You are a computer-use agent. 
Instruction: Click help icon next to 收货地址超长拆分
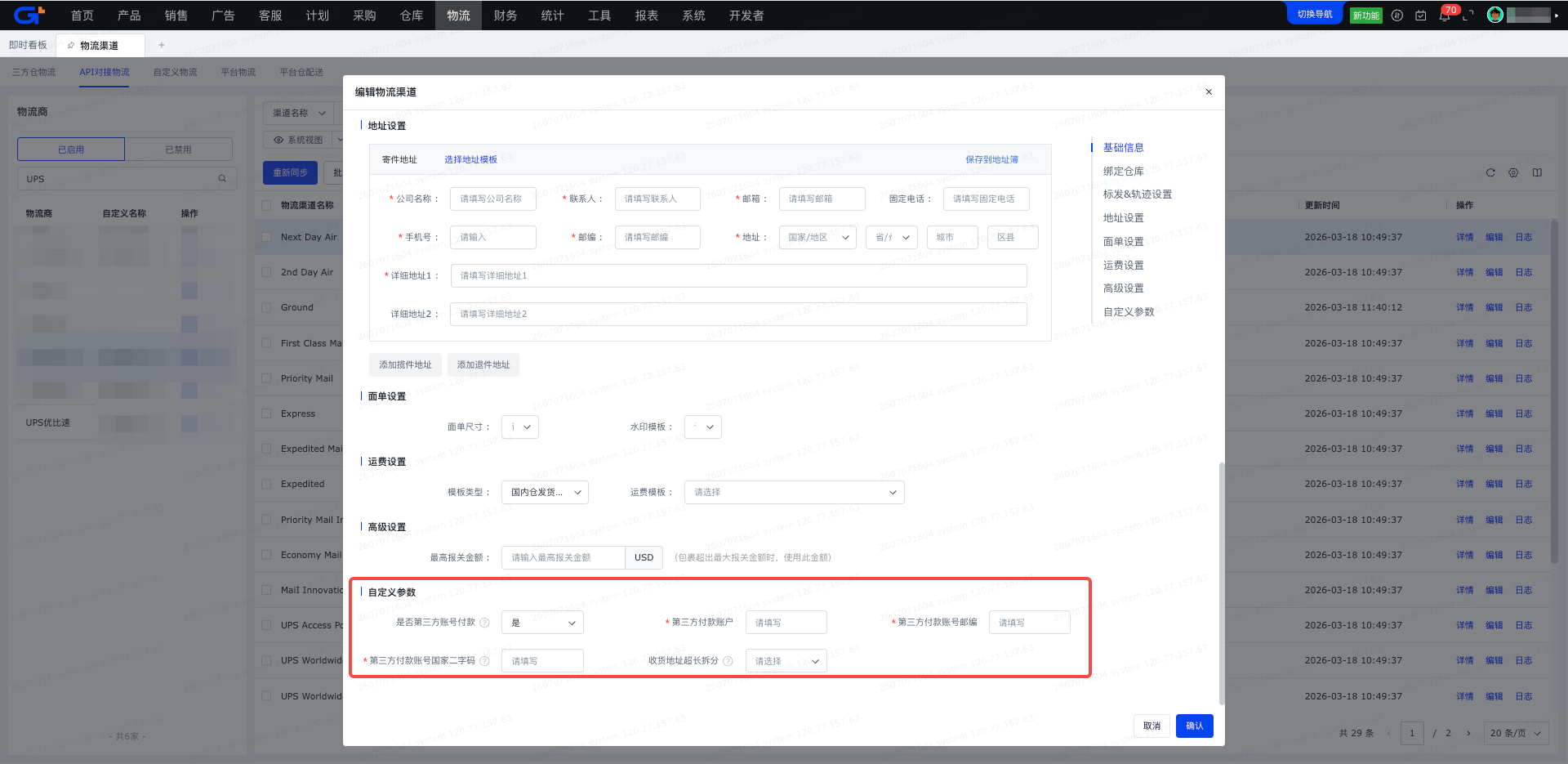click(728, 661)
